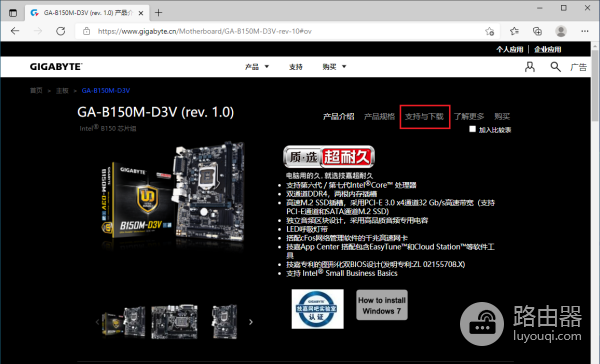Expand the 购买 dropdown in the top menu

[x=334, y=67]
